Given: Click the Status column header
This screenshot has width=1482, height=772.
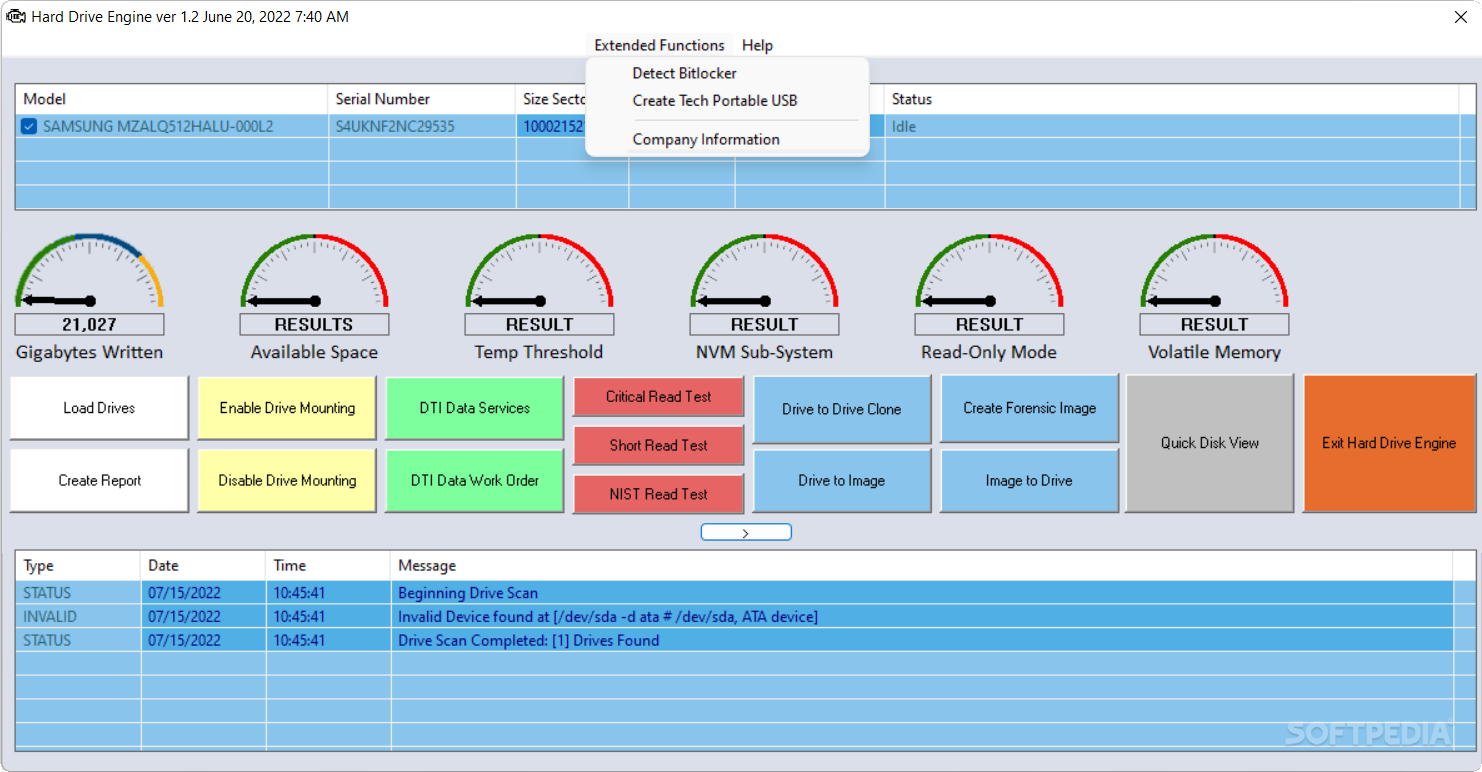Looking at the screenshot, I should point(1172,99).
